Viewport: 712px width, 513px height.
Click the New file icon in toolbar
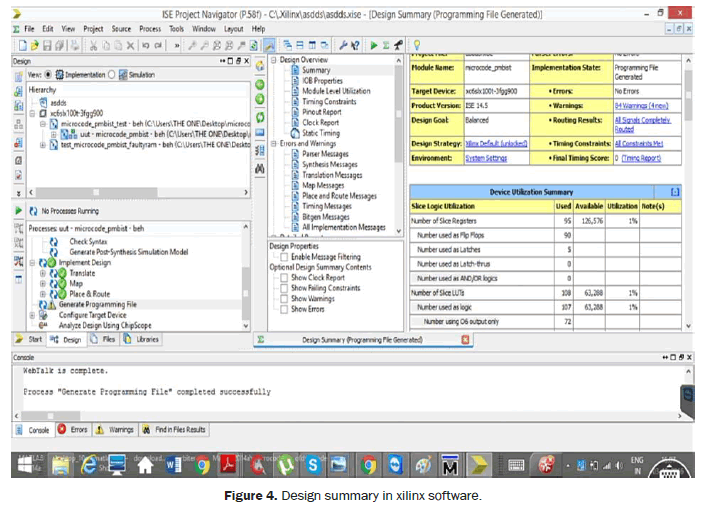pyautogui.click(x=21, y=46)
